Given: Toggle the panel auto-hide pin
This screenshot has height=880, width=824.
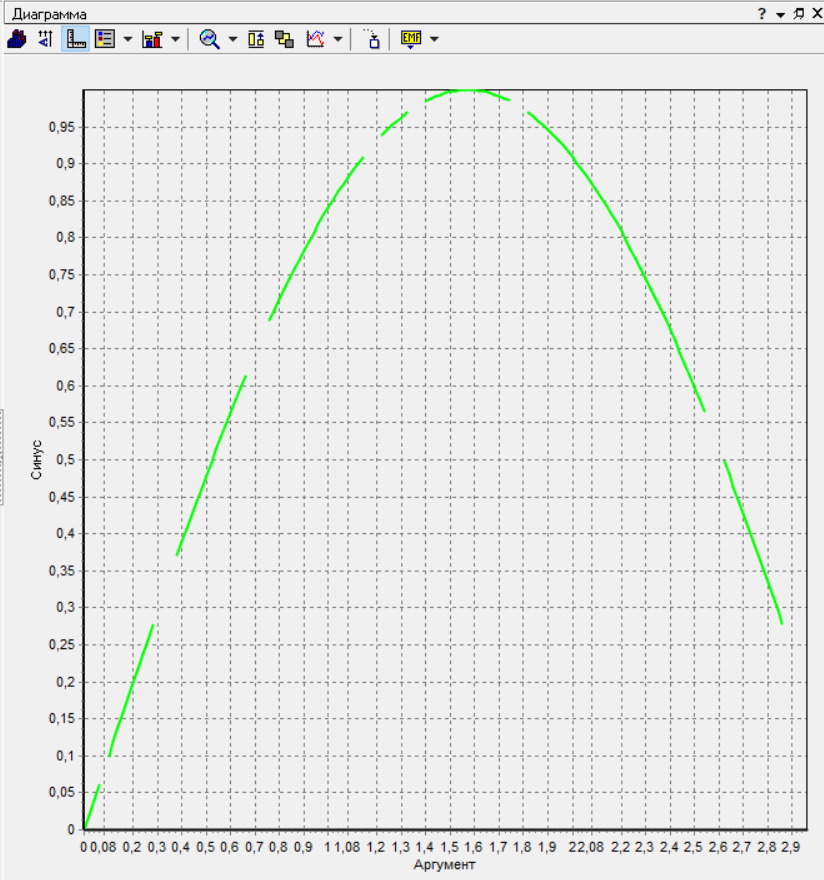Looking at the screenshot, I should pyautogui.click(x=799, y=13).
